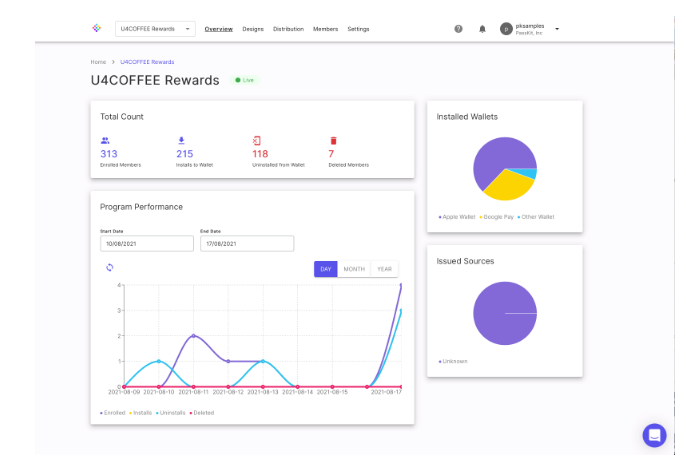
Task: Click the U4COFFEE Rewards breadcrumb link
Action: pos(147,62)
